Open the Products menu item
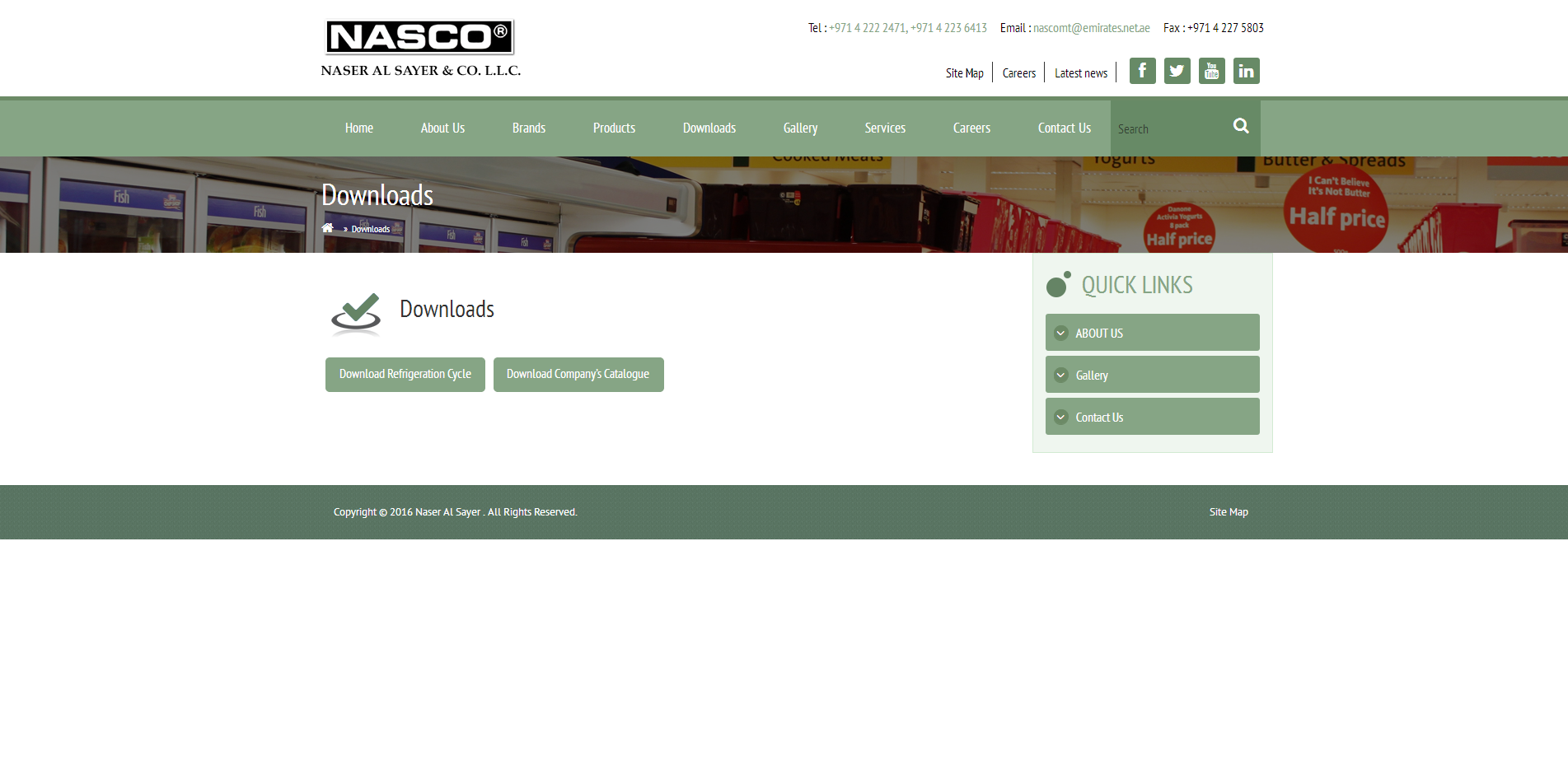This screenshot has height=784, width=1568. coord(614,128)
